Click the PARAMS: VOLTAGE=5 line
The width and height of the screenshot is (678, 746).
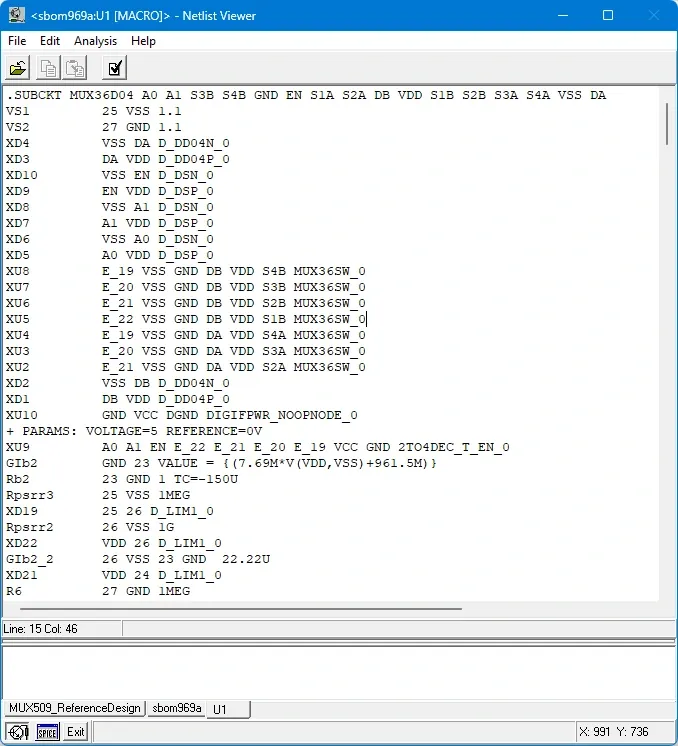[134, 431]
